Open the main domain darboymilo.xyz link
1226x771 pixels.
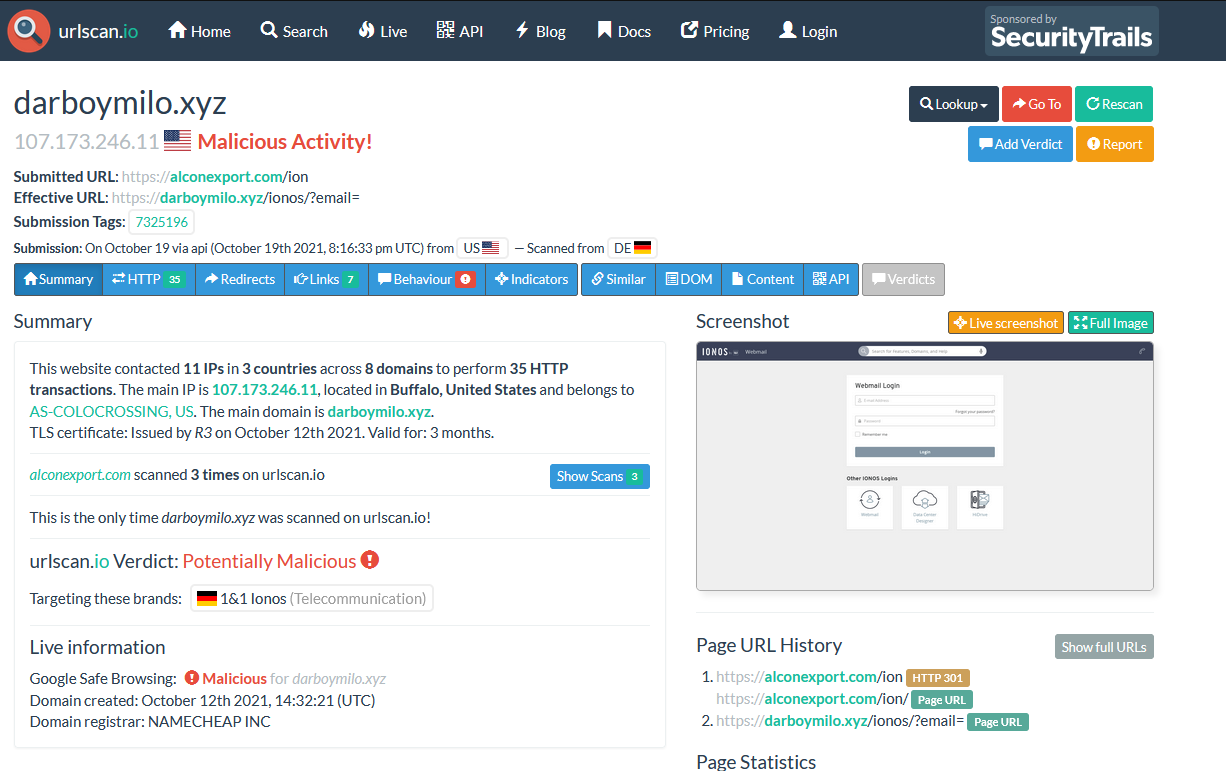379,411
